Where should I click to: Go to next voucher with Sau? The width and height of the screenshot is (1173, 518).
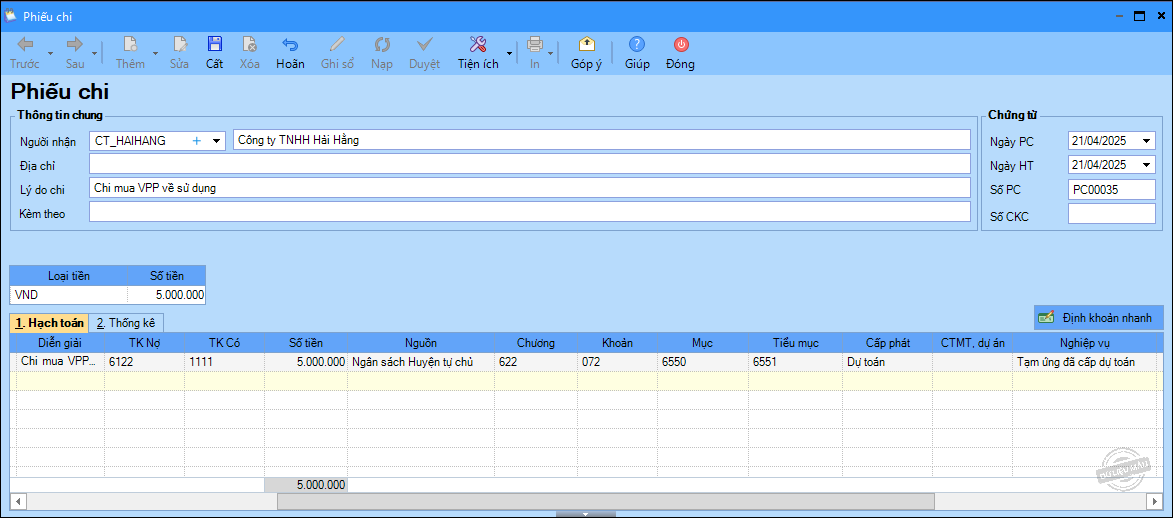coord(75,52)
